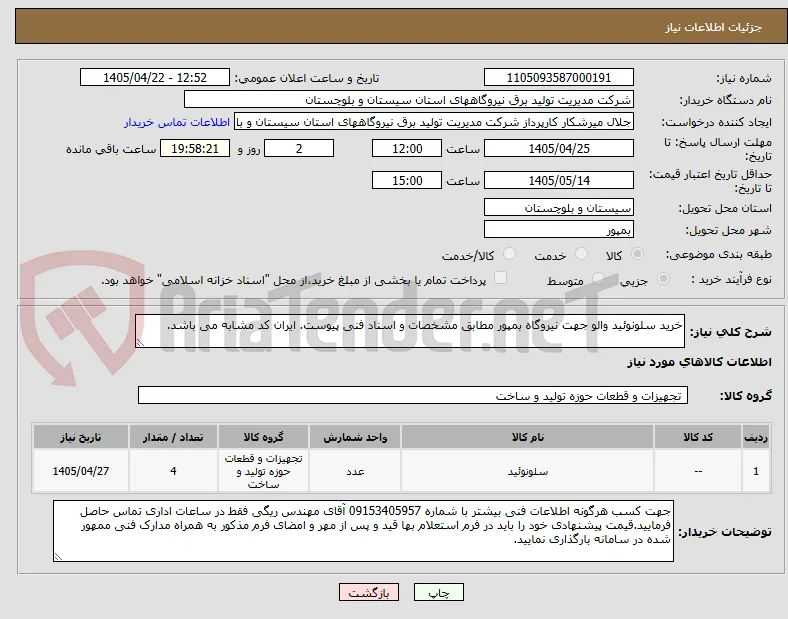Select the کالا/خدمت radio button
Image resolution: width=788 pixels, height=619 pixels.
[x=509, y=254]
